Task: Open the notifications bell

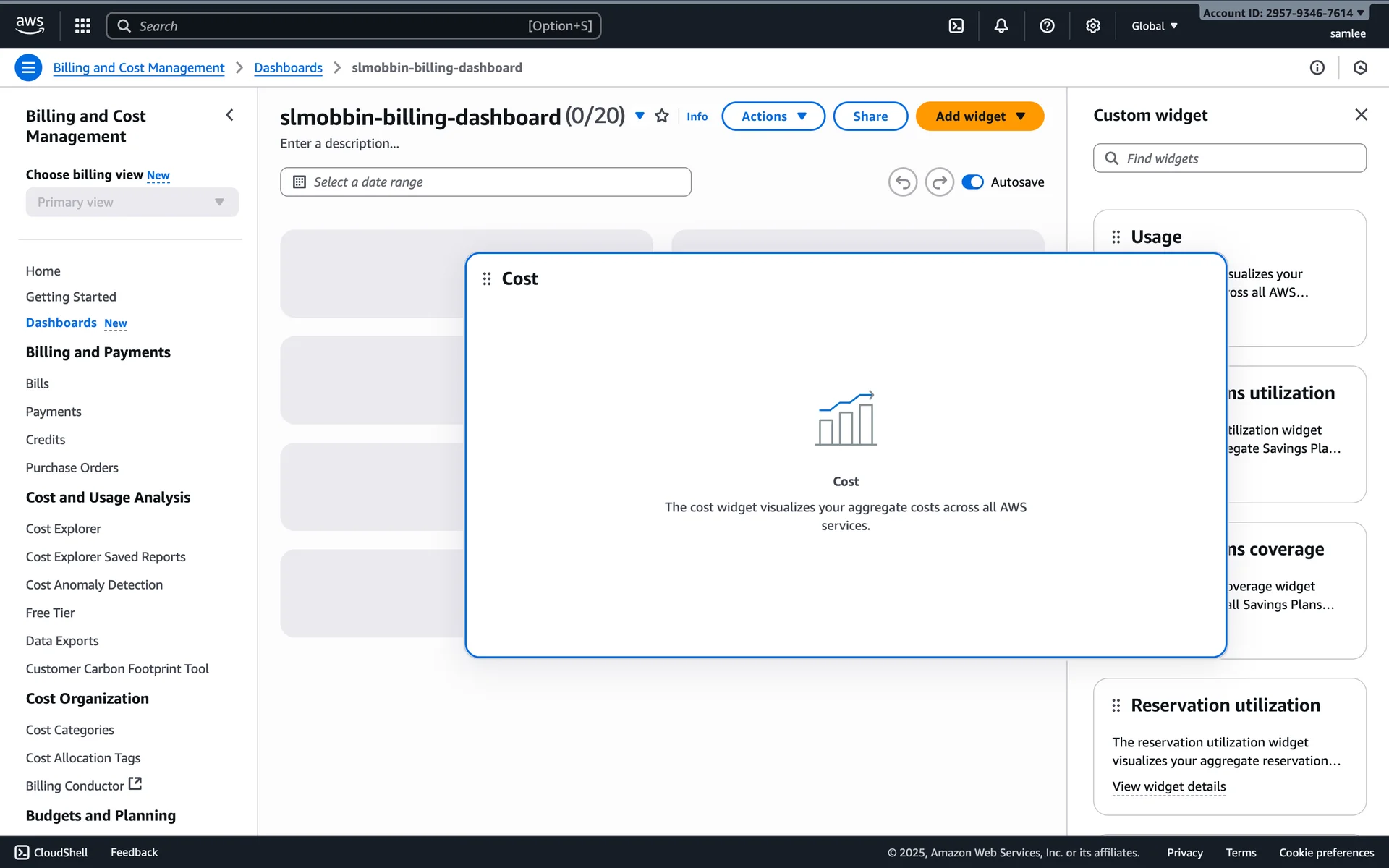Action: 1001,26
